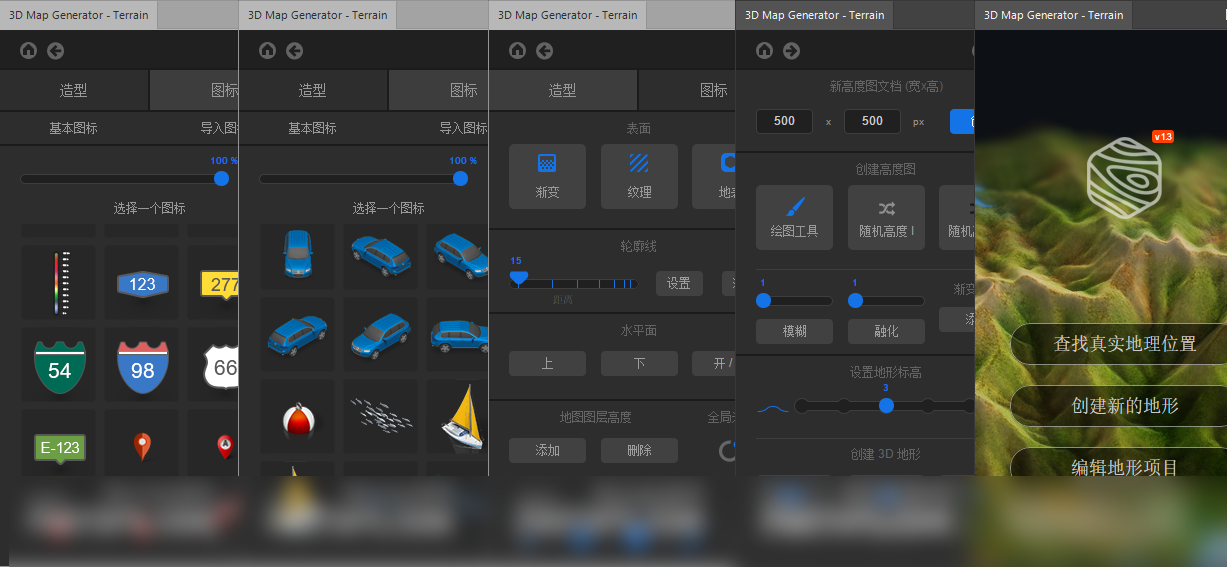Pick the yellow sailboat icon
This screenshot has height=567, width=1227.
[463, 416]
